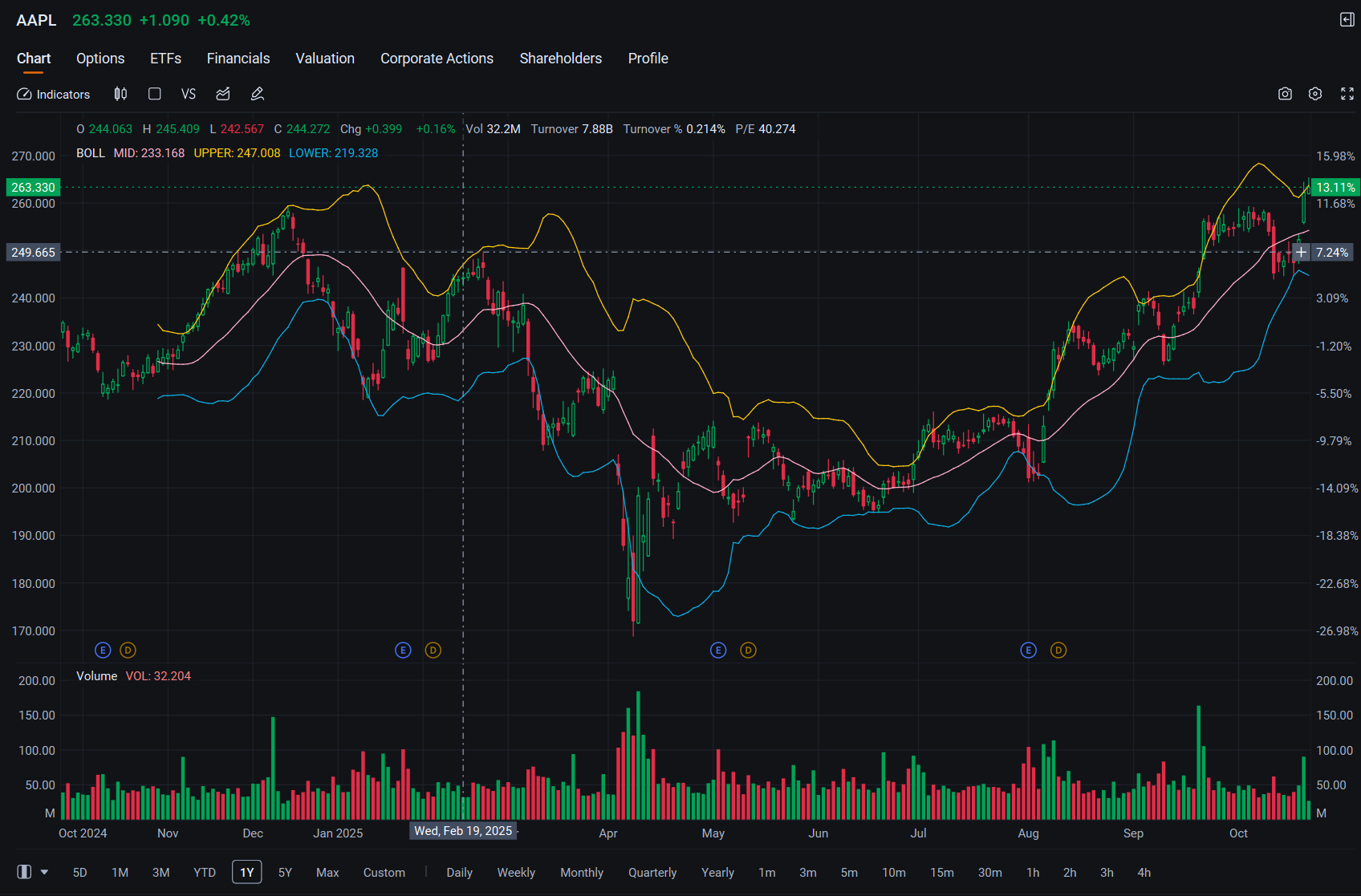This screenshot has height=896, width=1361.
Task: Set the range to 5D
Action: pos(80,873)
